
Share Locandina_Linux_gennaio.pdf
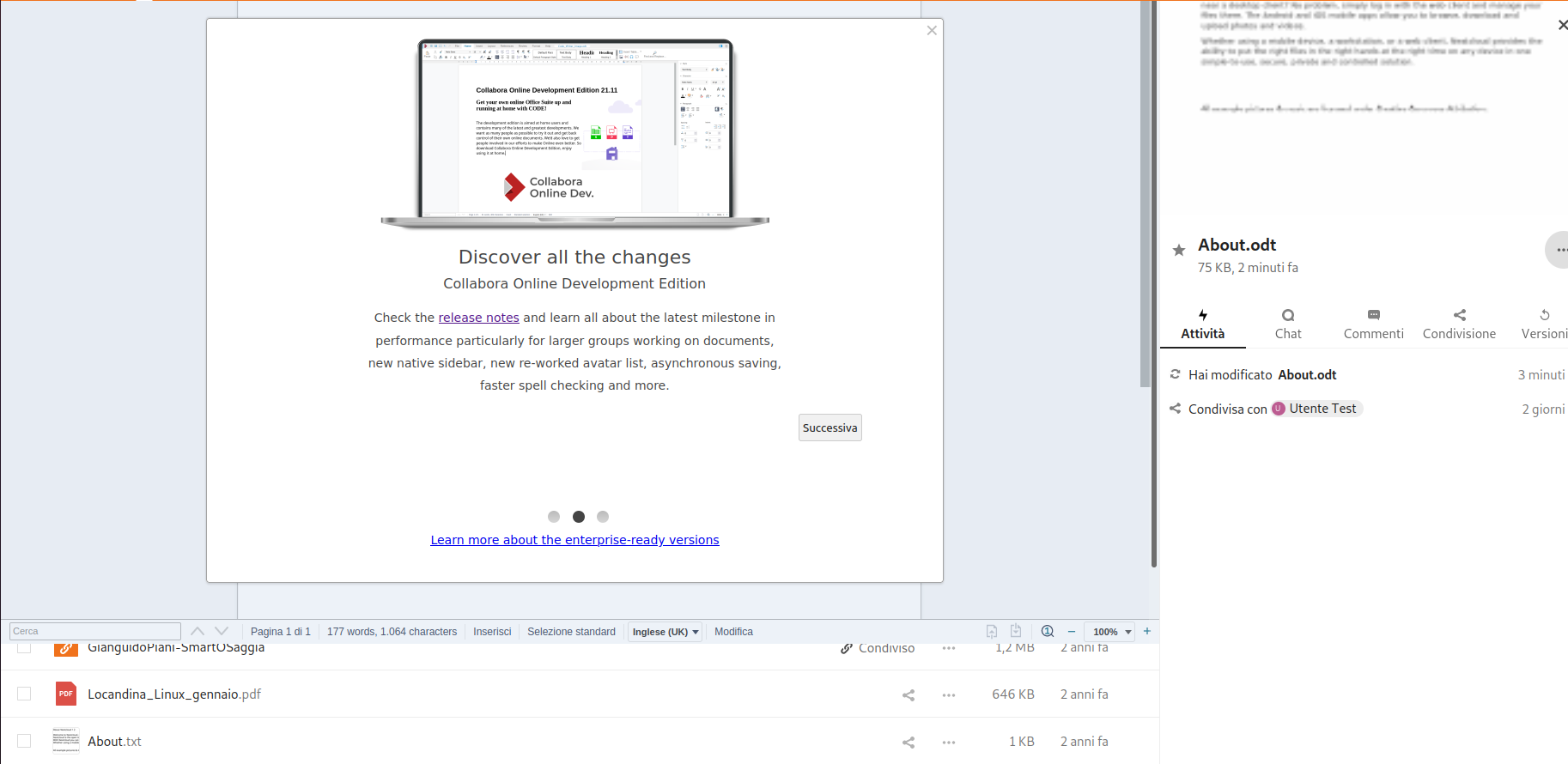909,695
